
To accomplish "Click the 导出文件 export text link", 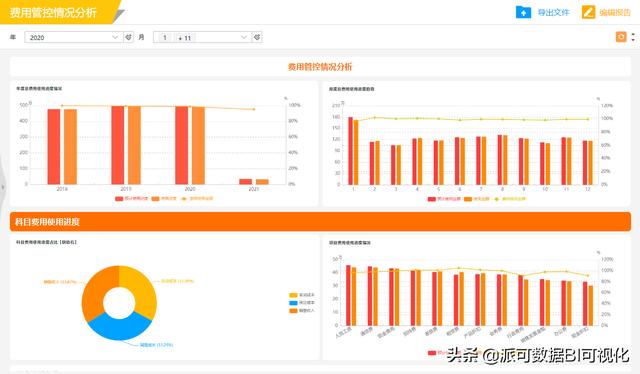I will point(553,12).
